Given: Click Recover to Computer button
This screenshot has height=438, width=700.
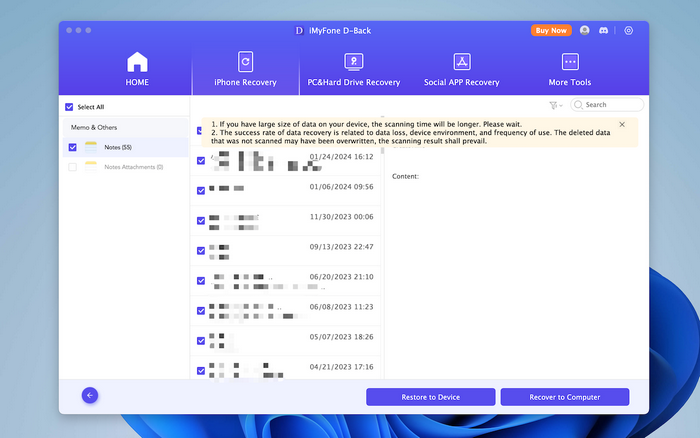Looking at the screenshot, I should coord(565,397).
